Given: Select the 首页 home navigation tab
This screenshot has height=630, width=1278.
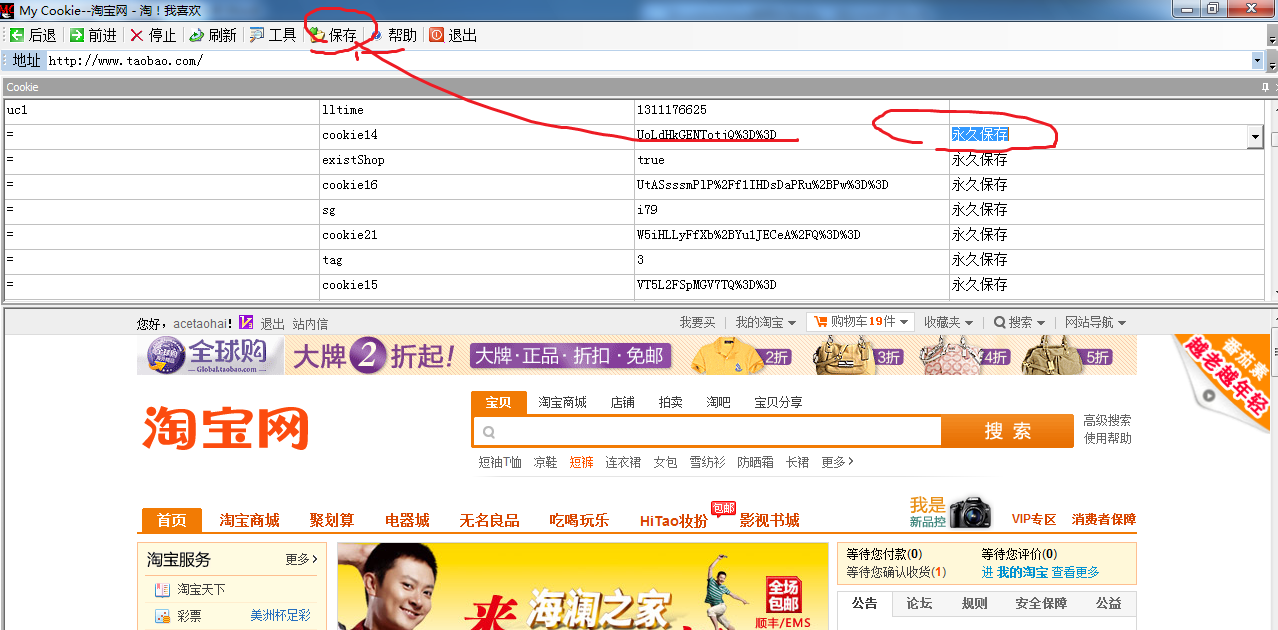Looking at the screenshot, I should coord(172,520).
